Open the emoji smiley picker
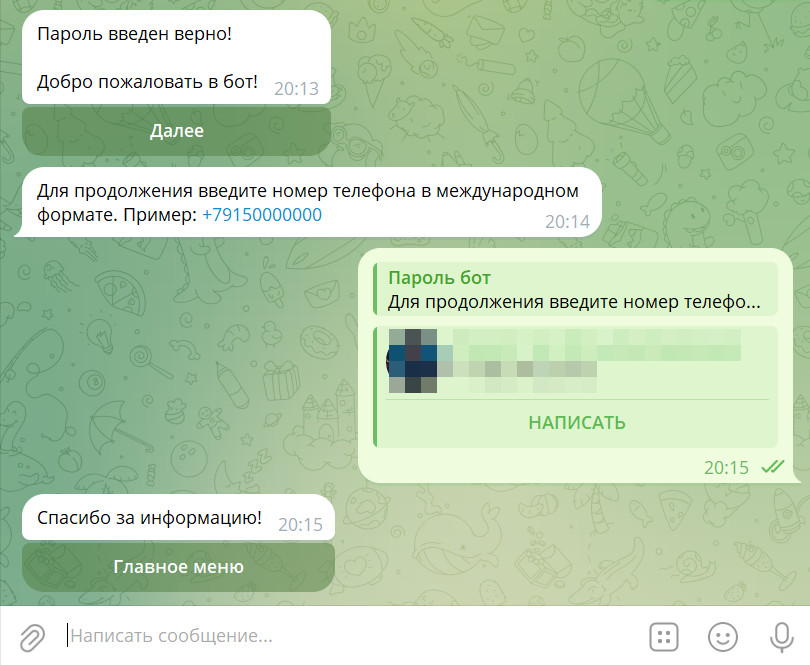 coord(722,637)
